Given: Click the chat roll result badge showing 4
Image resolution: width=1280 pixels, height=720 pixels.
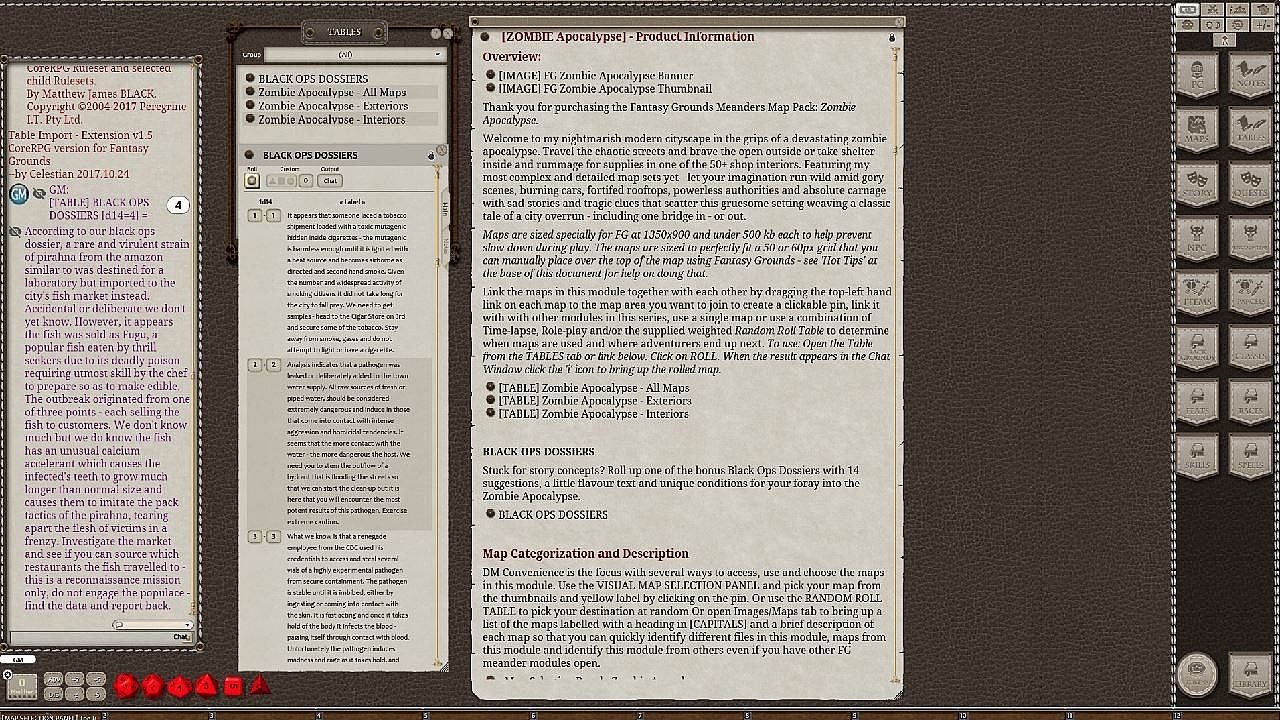Looking at the screenshot, I should [x=178, y=205].
